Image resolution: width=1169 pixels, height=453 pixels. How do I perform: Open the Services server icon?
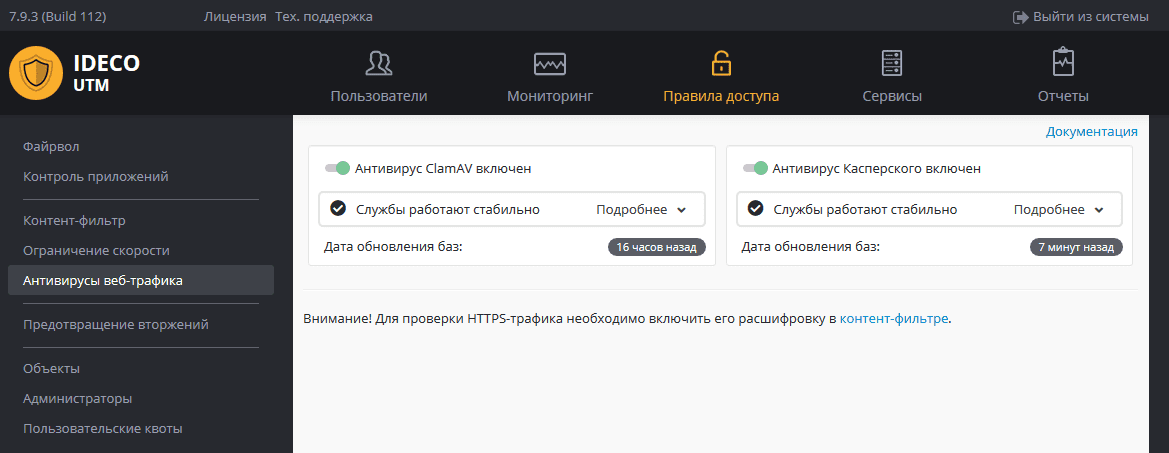click(x=891, y=64)
